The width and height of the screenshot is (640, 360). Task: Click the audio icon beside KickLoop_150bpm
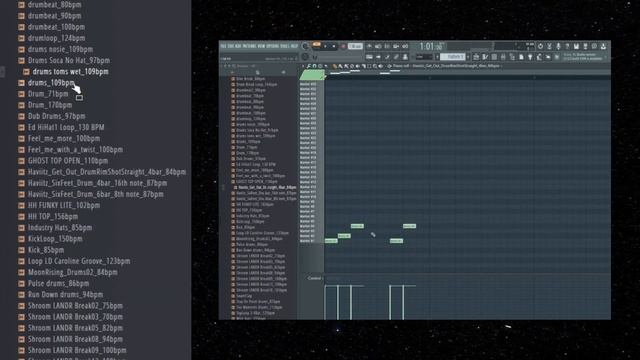21,239
